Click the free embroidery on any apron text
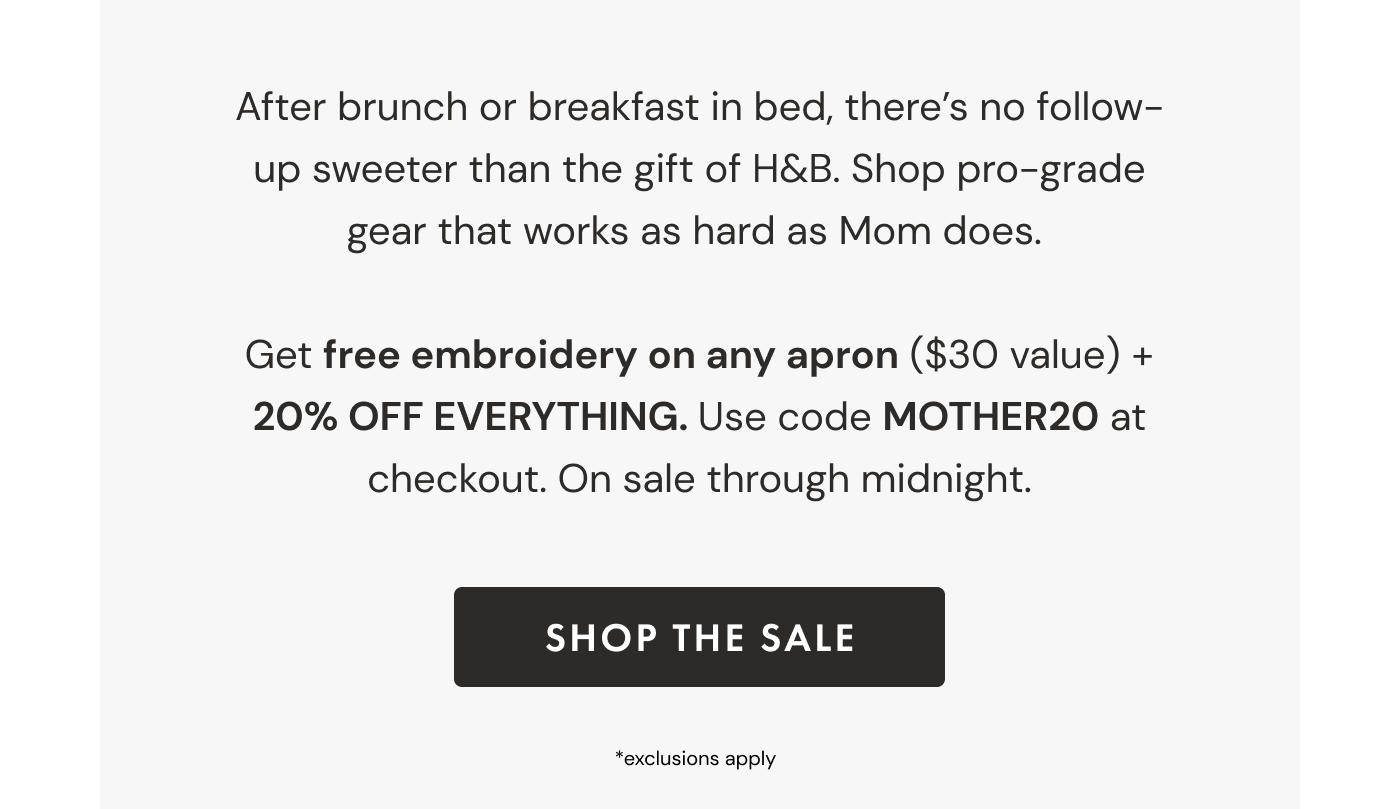Viewport: 1400px width, 809px height. coord(610,355)
